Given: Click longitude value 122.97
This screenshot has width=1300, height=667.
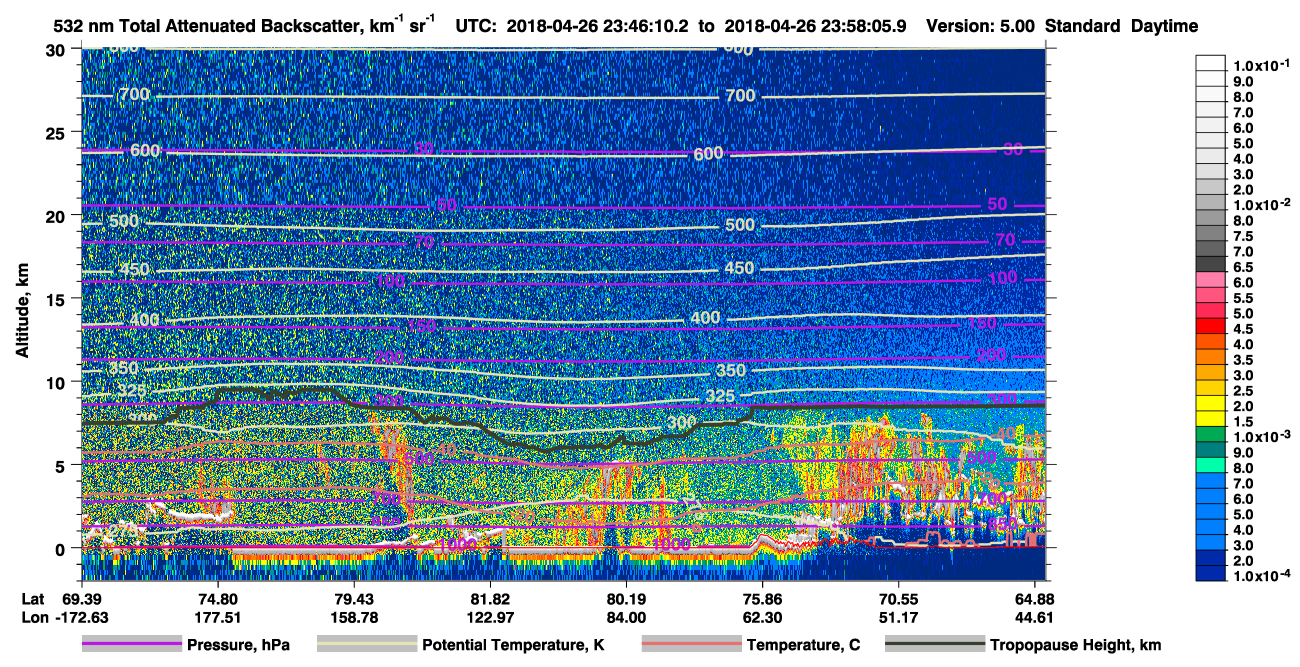Looking at the screenshot, I should tap(489, 617).
